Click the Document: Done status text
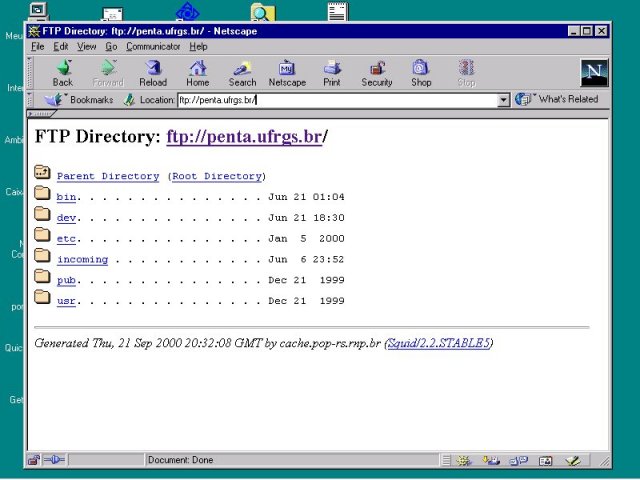 click(x=180, y=460)
